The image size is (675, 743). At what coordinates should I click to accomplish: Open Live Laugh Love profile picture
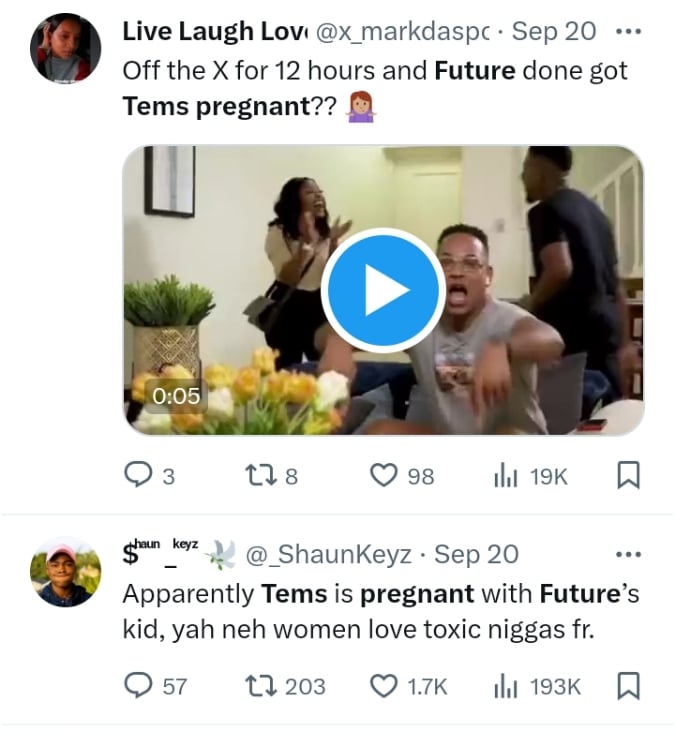coord(67,48)
